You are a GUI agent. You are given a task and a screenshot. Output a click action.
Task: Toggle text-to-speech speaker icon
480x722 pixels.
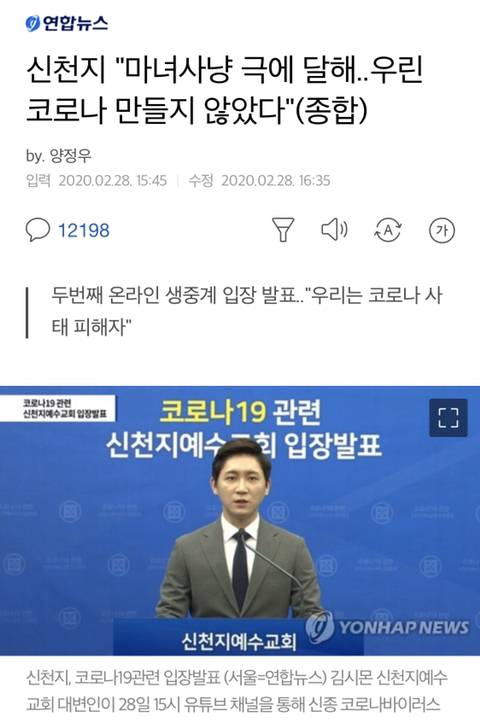(334, 229)
